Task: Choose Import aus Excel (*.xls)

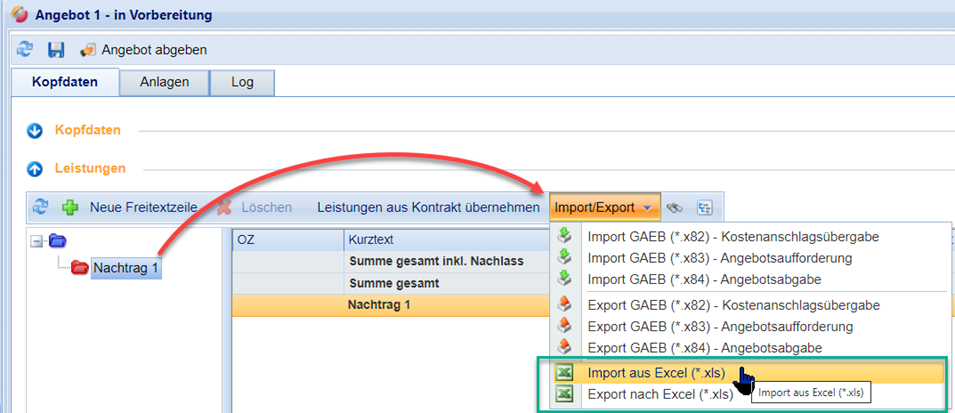Action: [656, 373]
